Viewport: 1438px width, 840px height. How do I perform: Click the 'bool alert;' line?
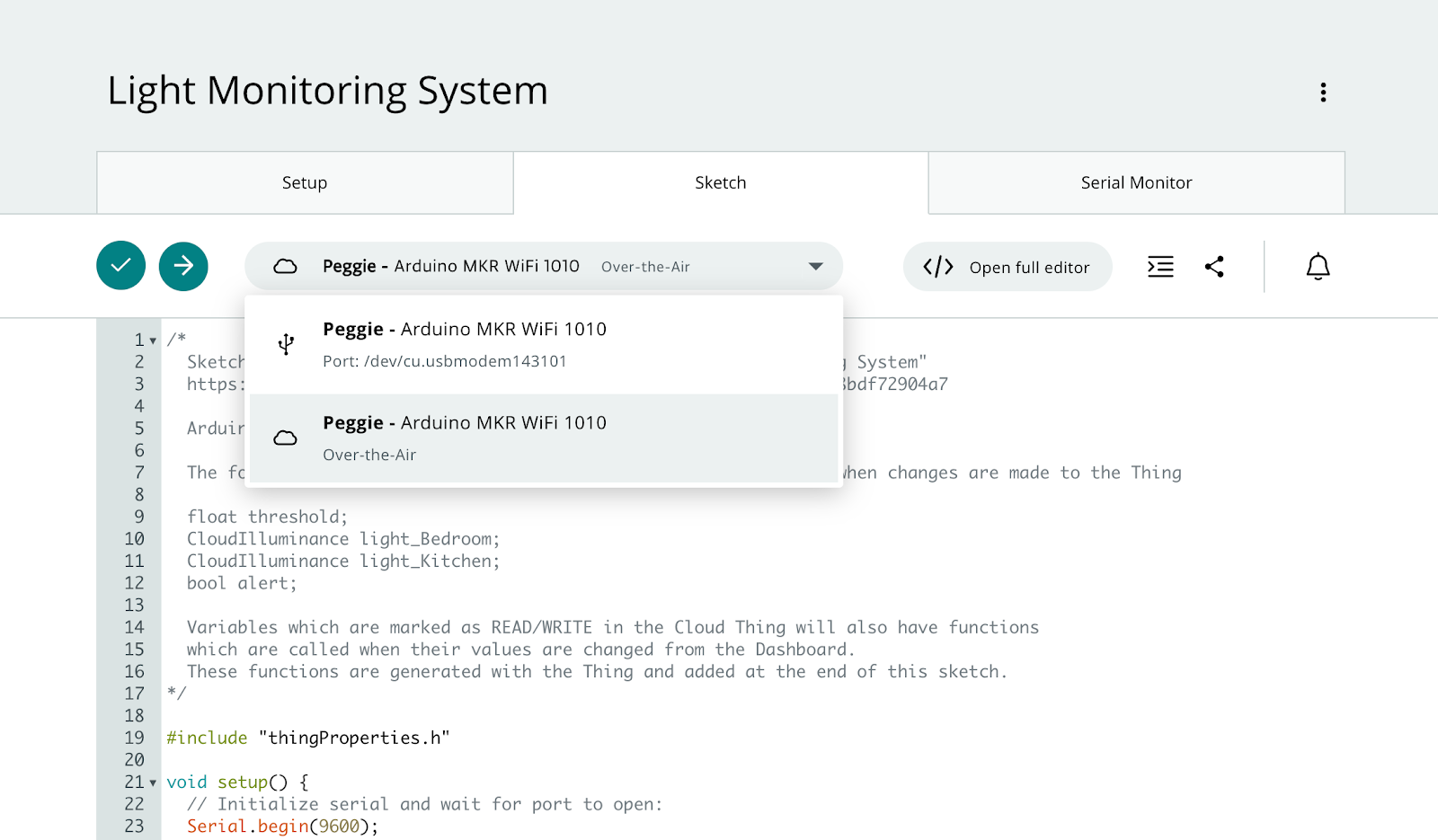[x=242, y=583]
